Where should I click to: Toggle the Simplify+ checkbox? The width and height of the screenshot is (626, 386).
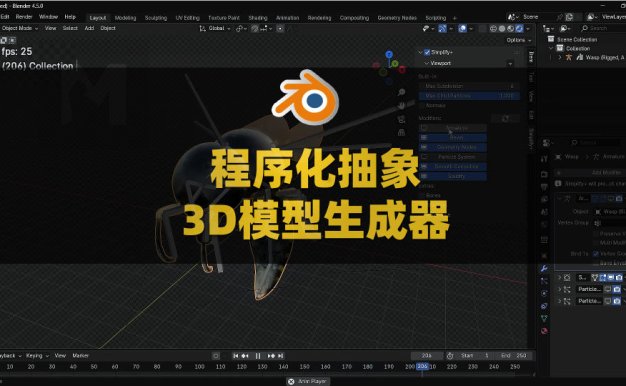coord(427,52)
